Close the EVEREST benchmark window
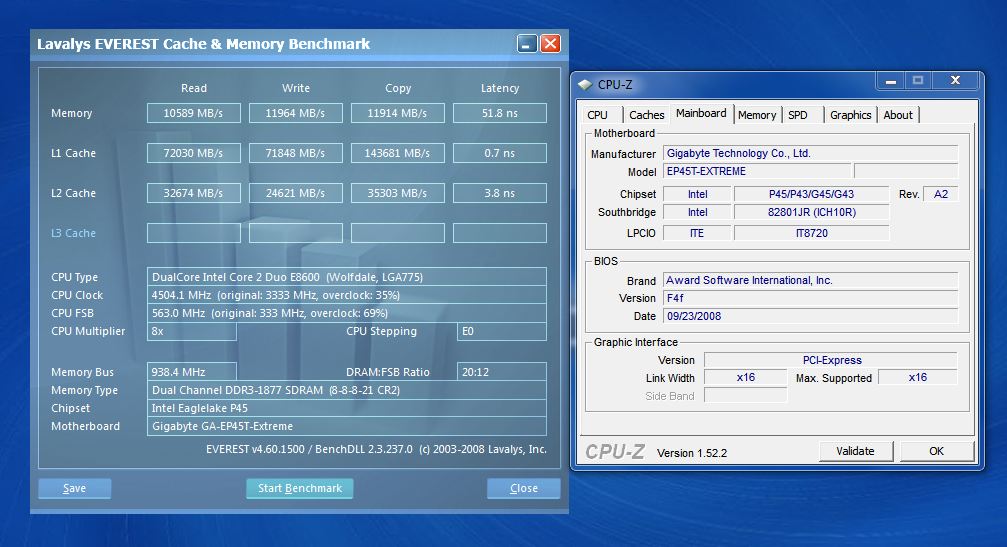The image size is (1007, 547). [x=550, y=44]
